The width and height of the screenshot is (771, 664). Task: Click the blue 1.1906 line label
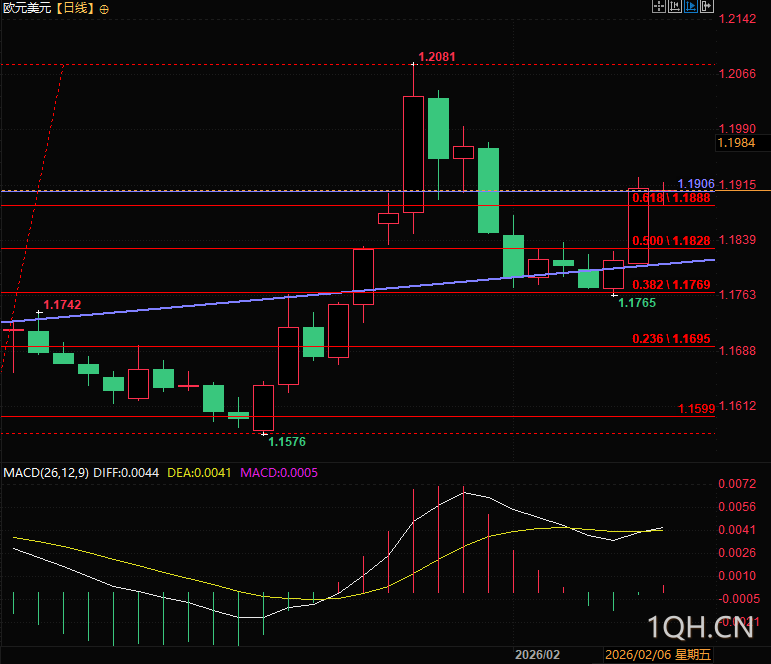tap(696, 183)
